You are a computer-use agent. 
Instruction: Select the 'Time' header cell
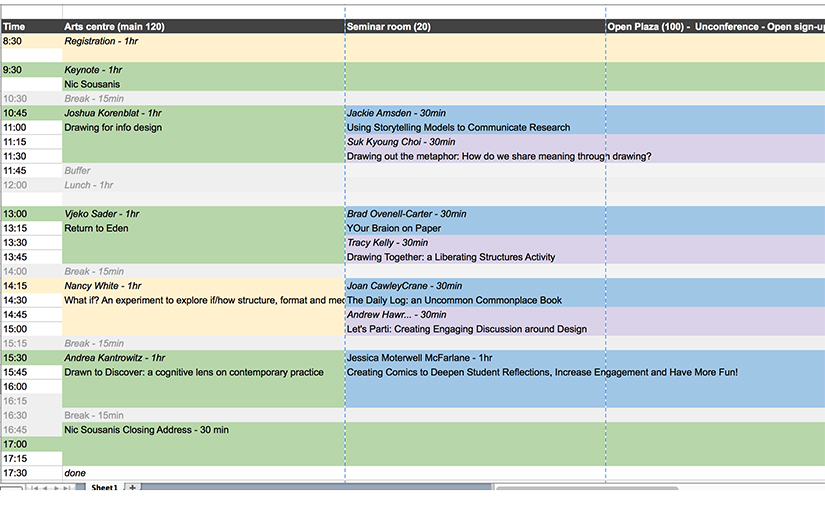tap(32, 26)
